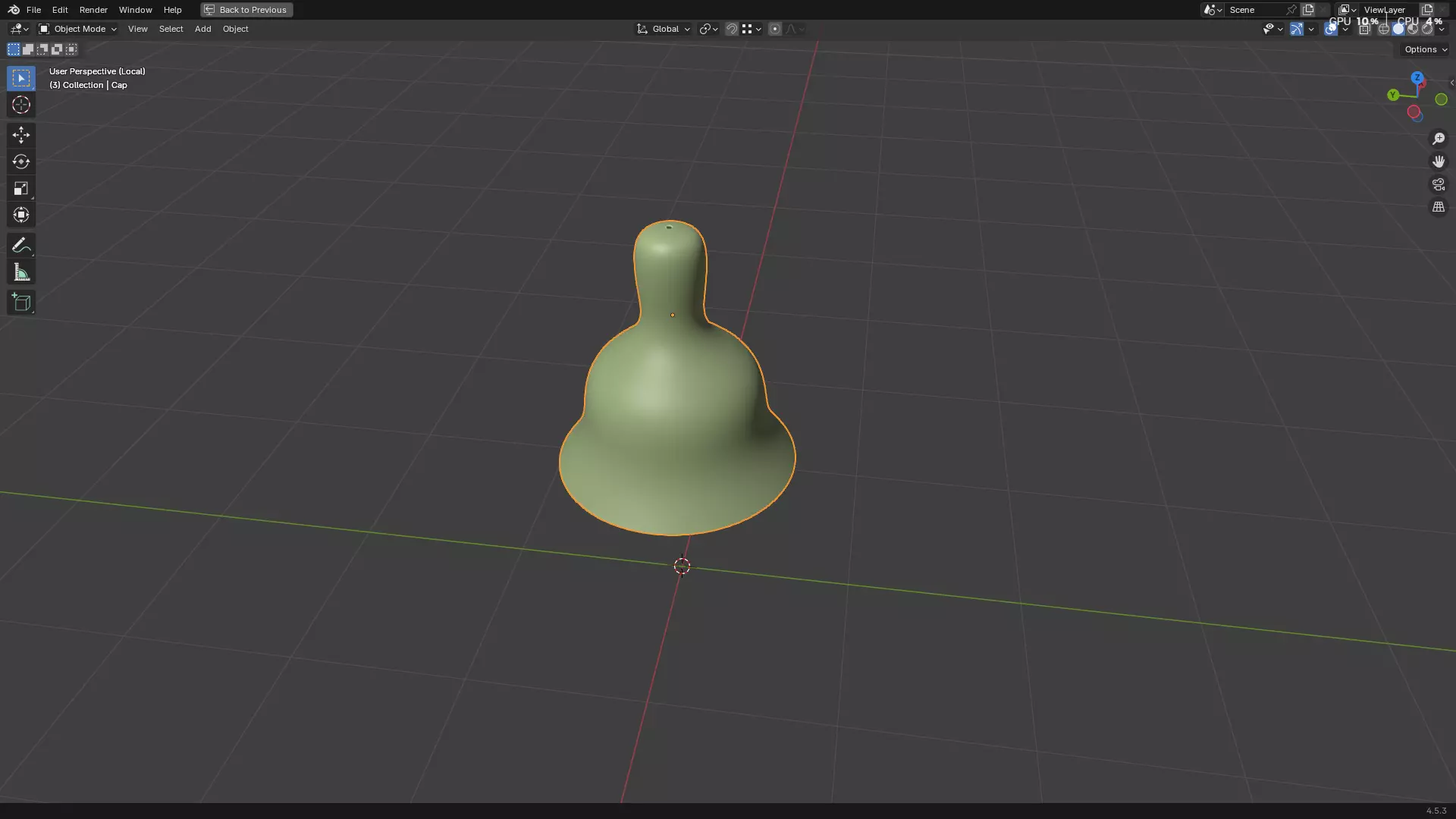Set selection mode to Extend
The width and height of the screenshot is (1456, 819).
click(x=28, y=49)
